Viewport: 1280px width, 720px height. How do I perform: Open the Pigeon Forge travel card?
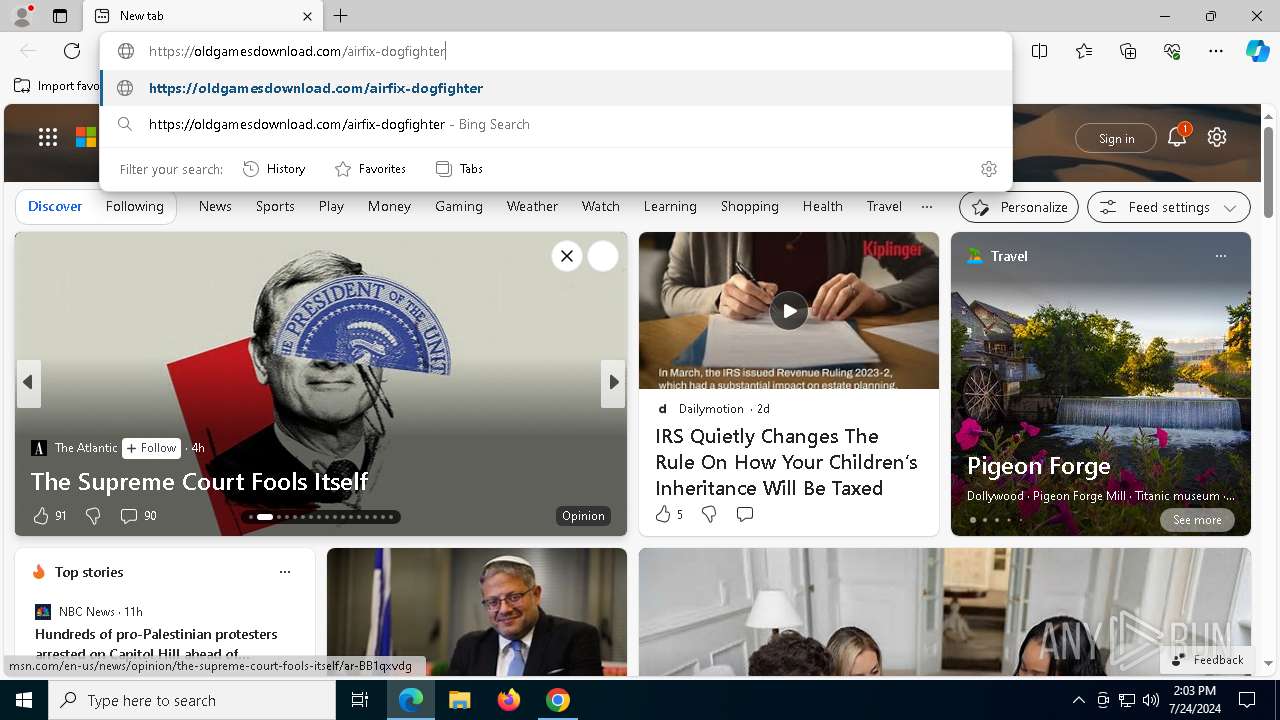pos(1101,384)
